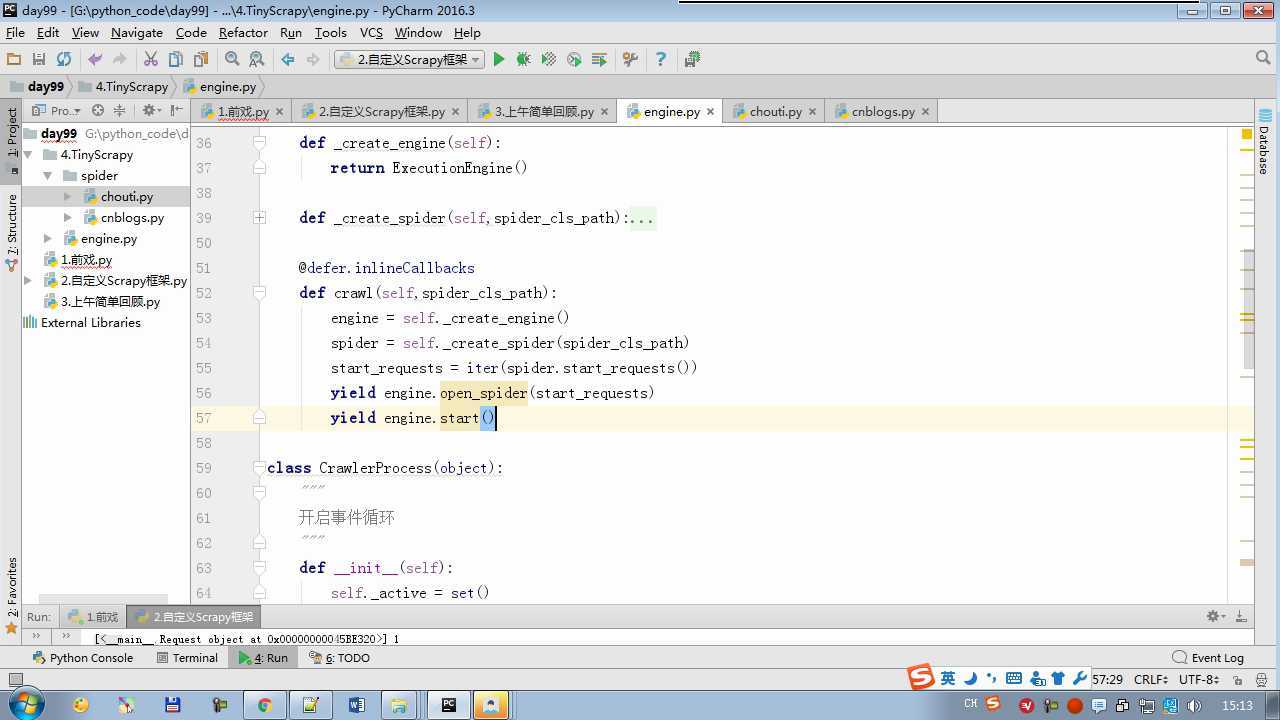Click the Profile run icon
The width and height of the screenshot is (1280, 720).
coord(574,60)
